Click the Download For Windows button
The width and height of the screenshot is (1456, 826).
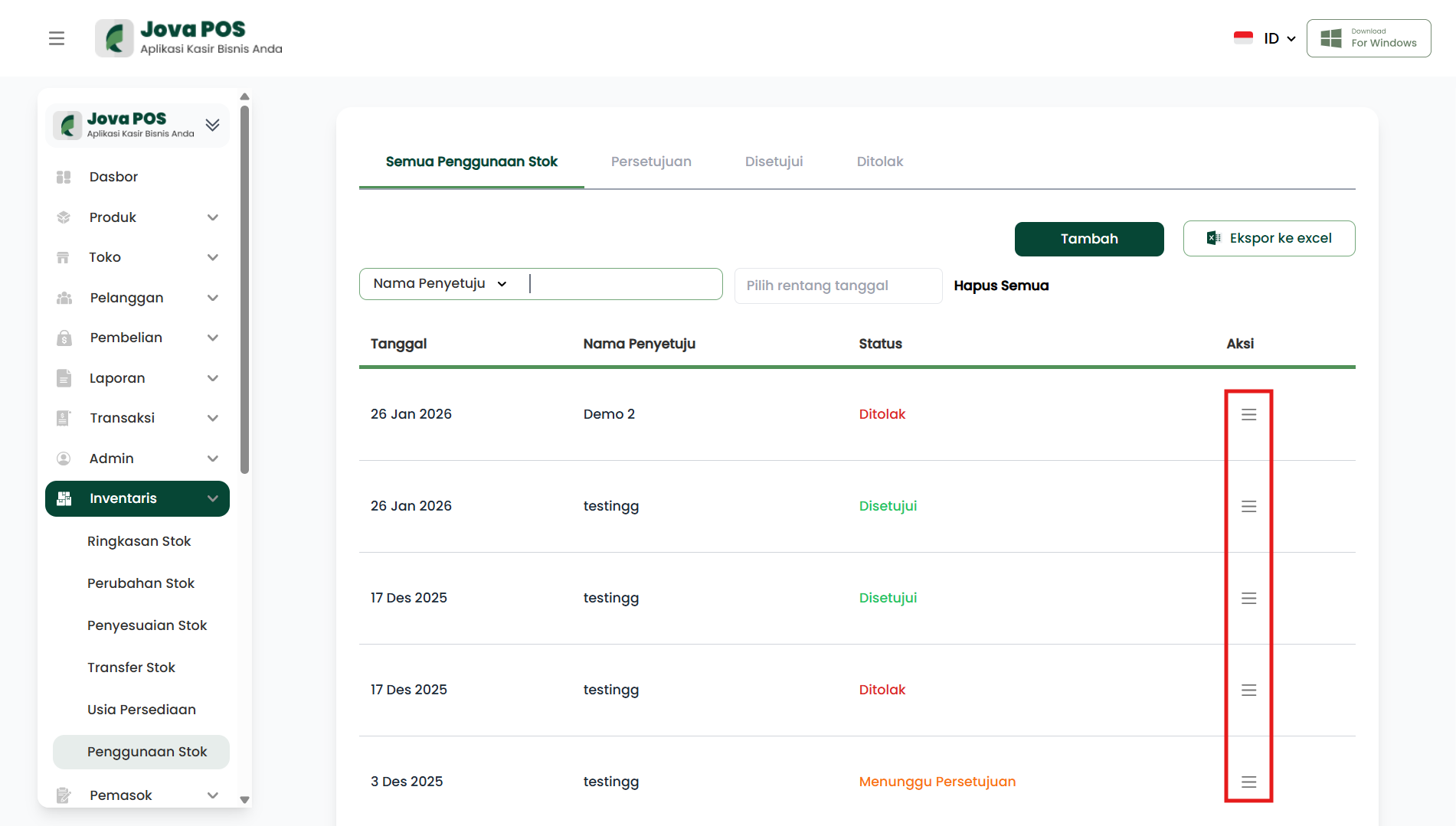click(1368, 38)
